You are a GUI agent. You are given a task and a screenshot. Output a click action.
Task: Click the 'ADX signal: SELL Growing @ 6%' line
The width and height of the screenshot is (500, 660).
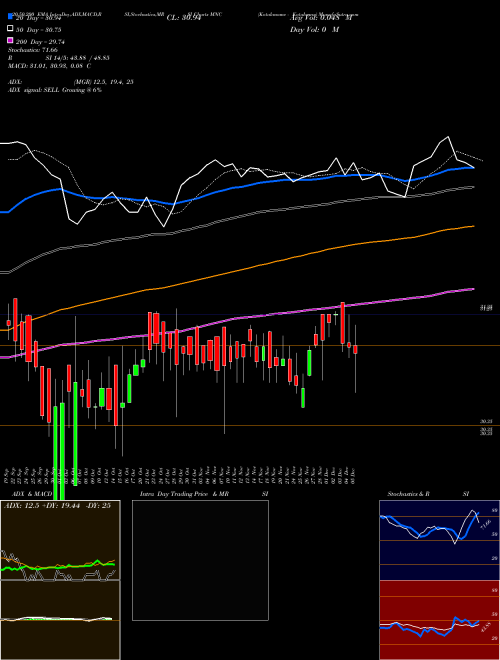[55, 90]
